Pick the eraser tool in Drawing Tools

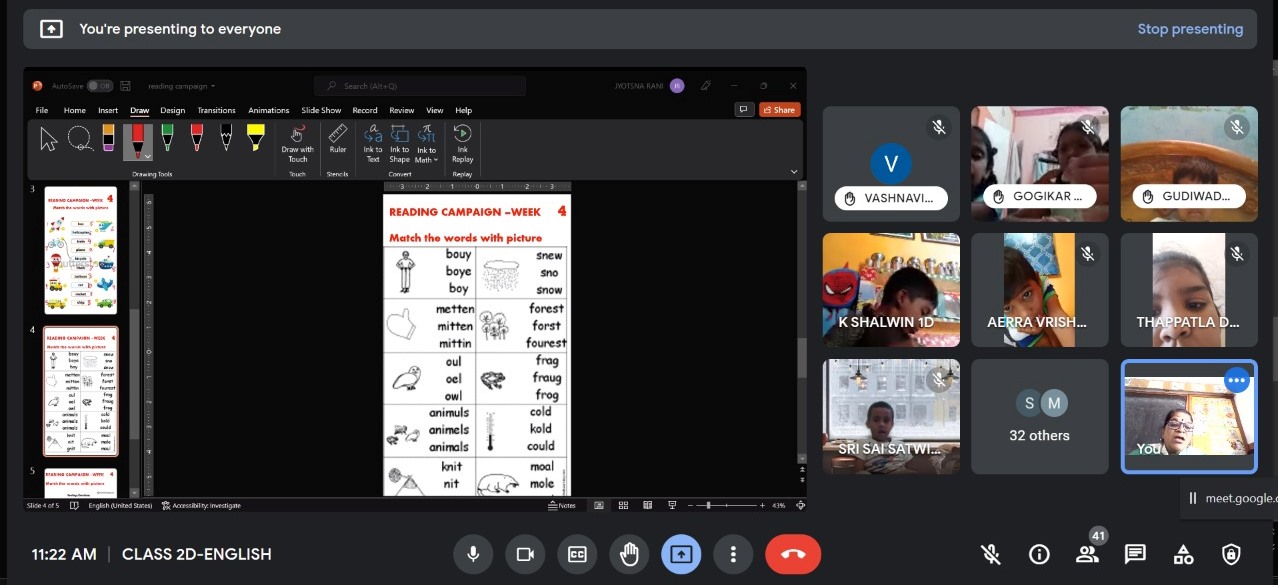point(108,138)
